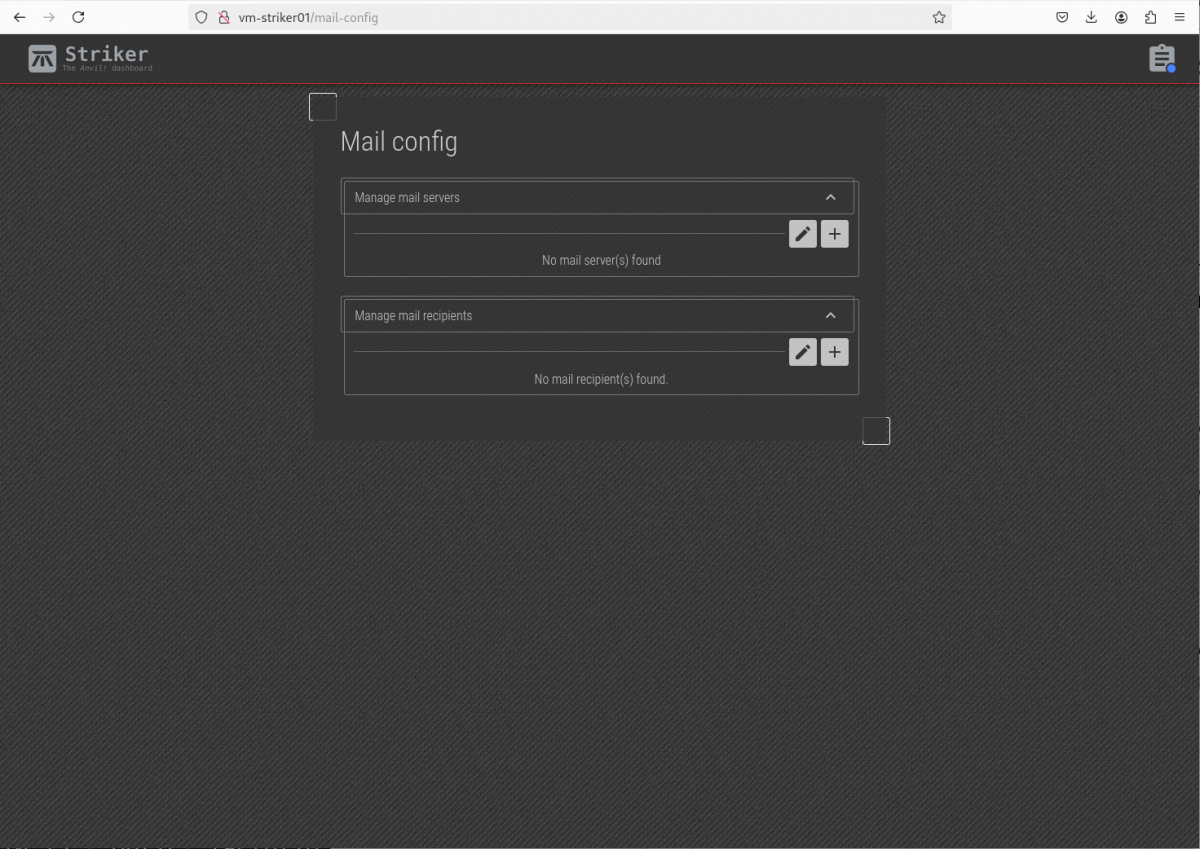Add a new mail recipient with plus icon

pyautogui.click(x=834, y=352)
